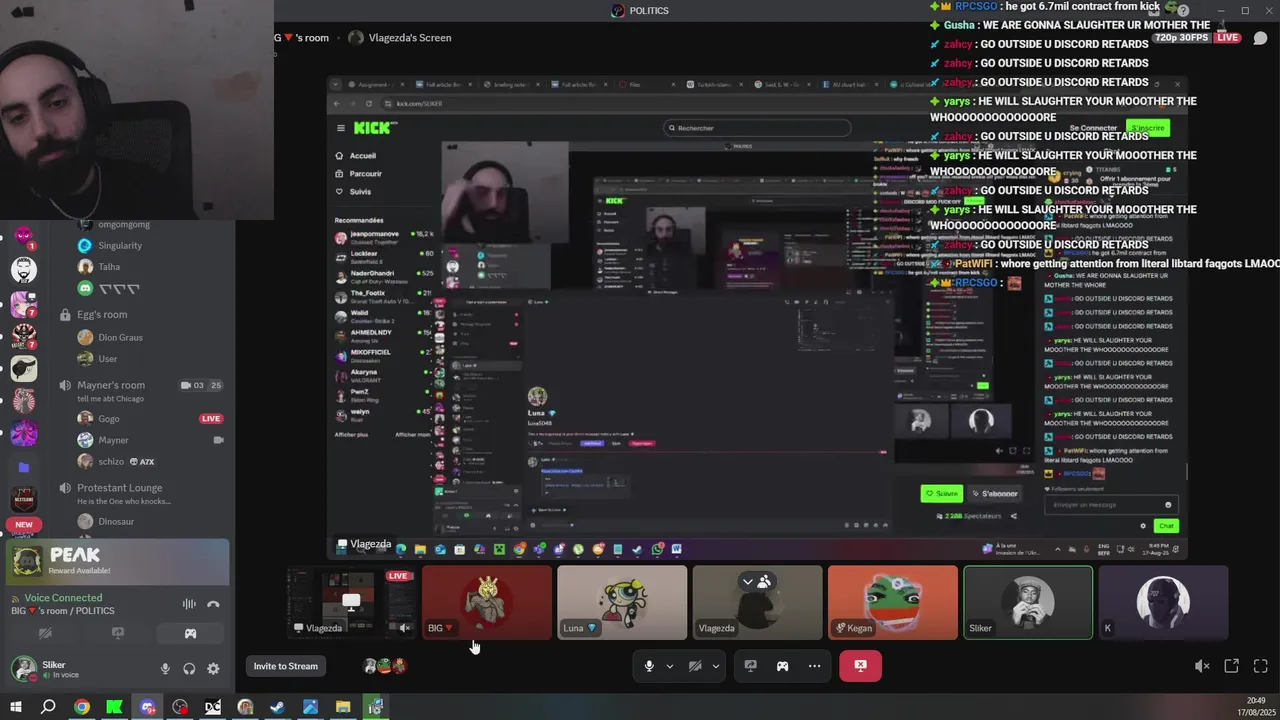Join Egg's room voice channel
The height and width of the screenshot is (720, 1280).
click(x=102, y=314)
